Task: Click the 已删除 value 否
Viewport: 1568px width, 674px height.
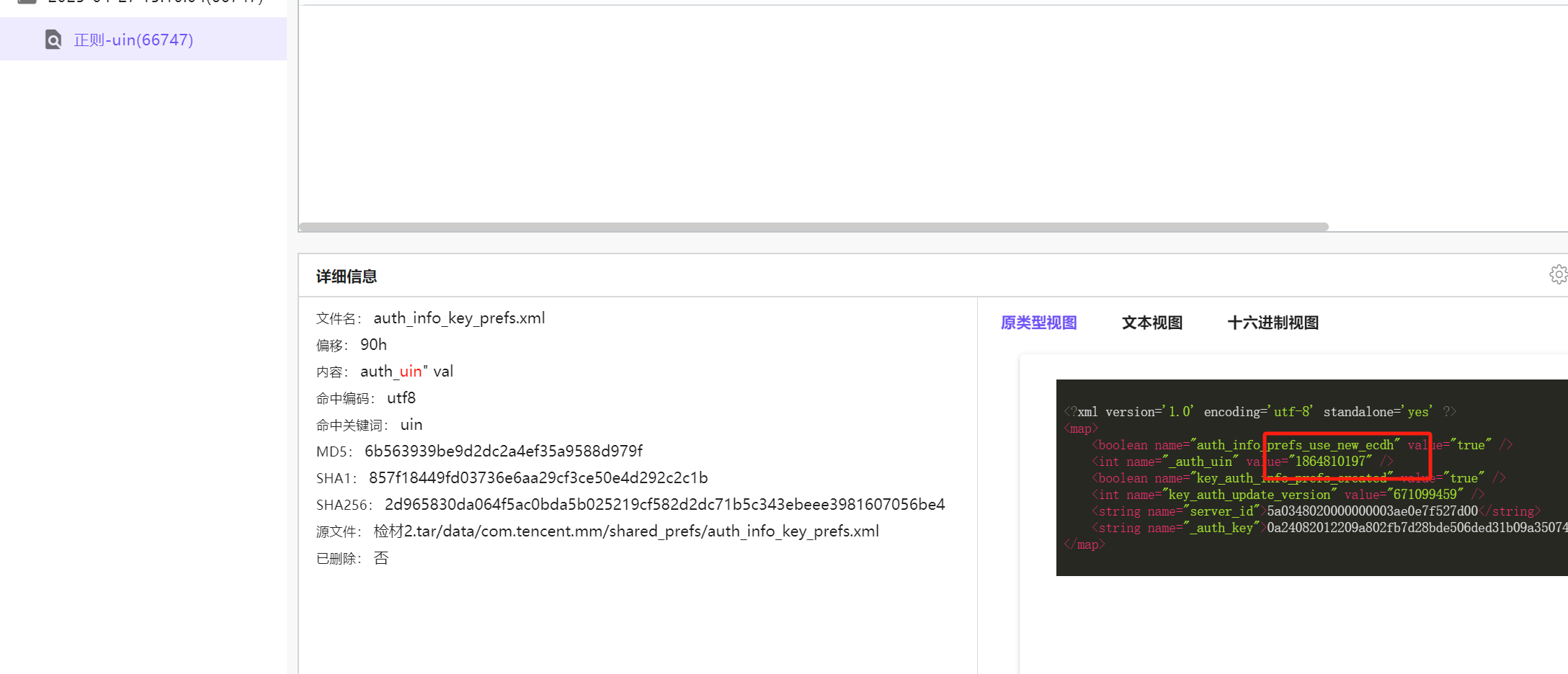Action: 381,558
